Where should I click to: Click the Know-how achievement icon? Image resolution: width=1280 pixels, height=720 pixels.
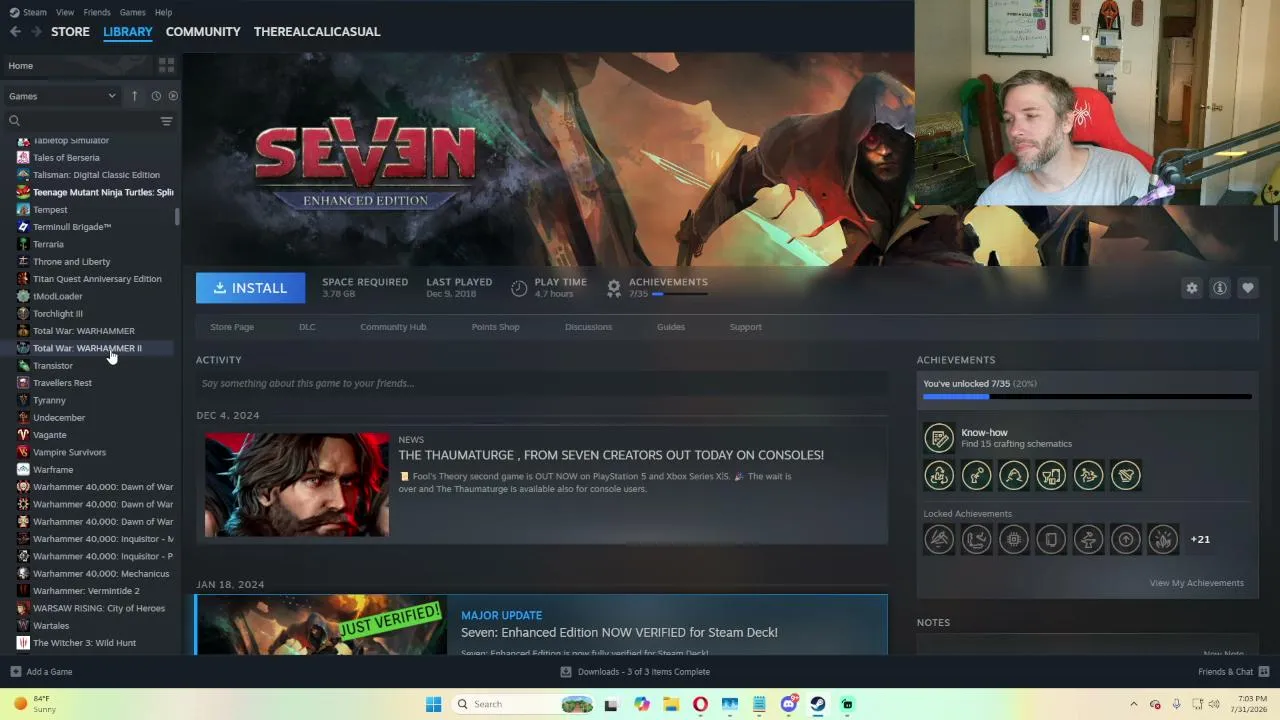coord(938,438)
